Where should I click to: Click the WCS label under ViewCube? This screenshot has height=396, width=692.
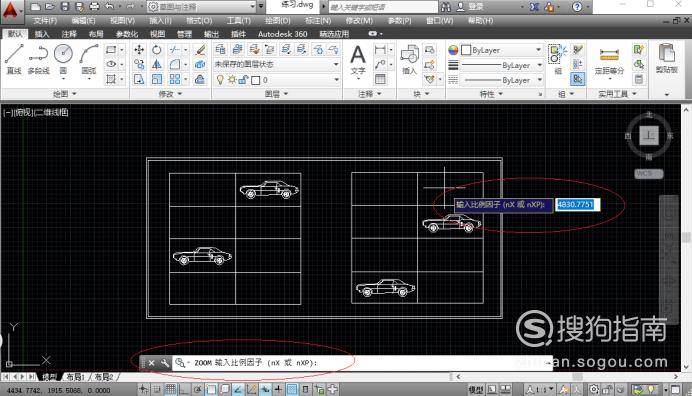[x=649, y=173]
